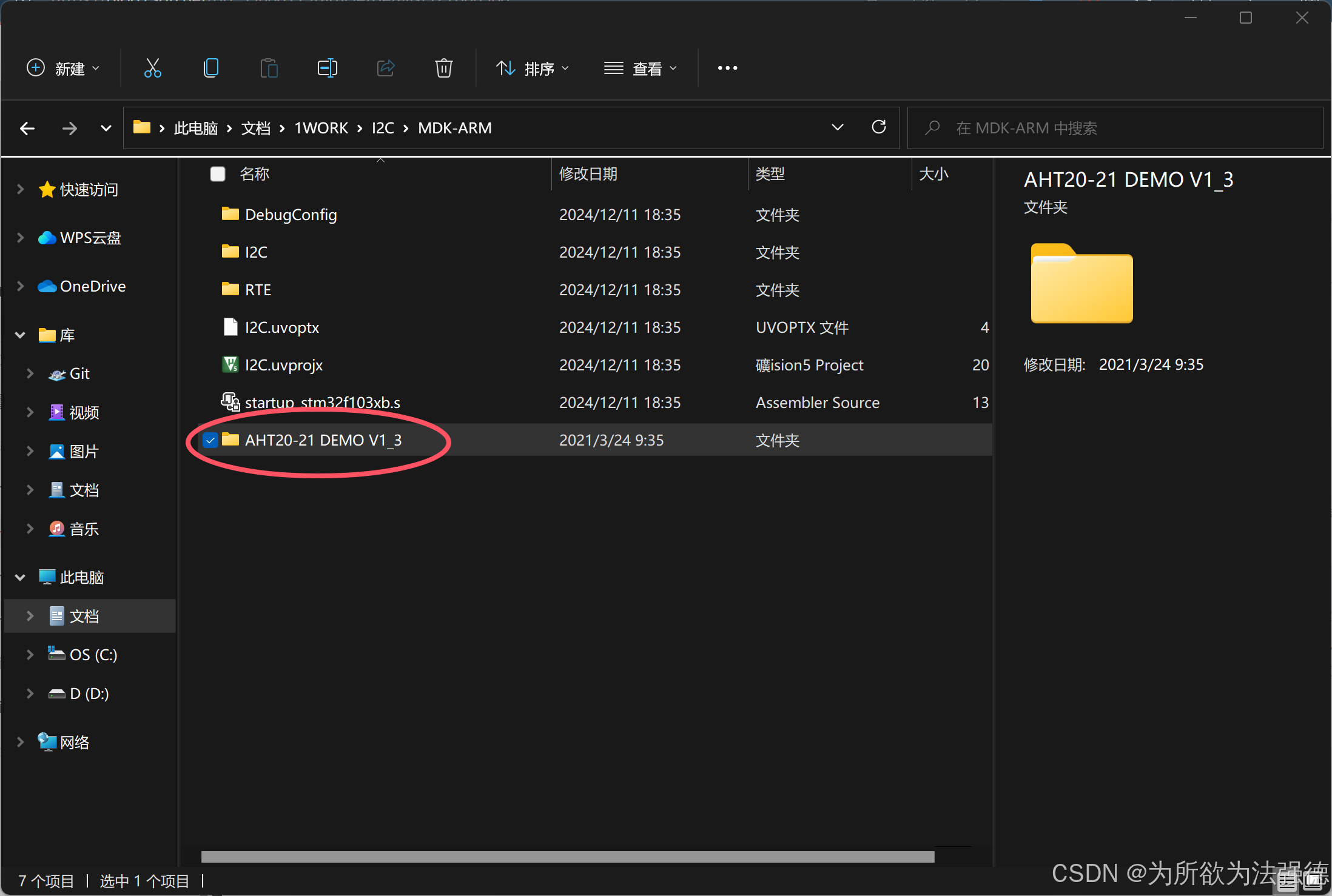This screenshot has height=896, width=1332.
Task: Click the Copy icon in toolbar
Action: [x=210, y=68]
